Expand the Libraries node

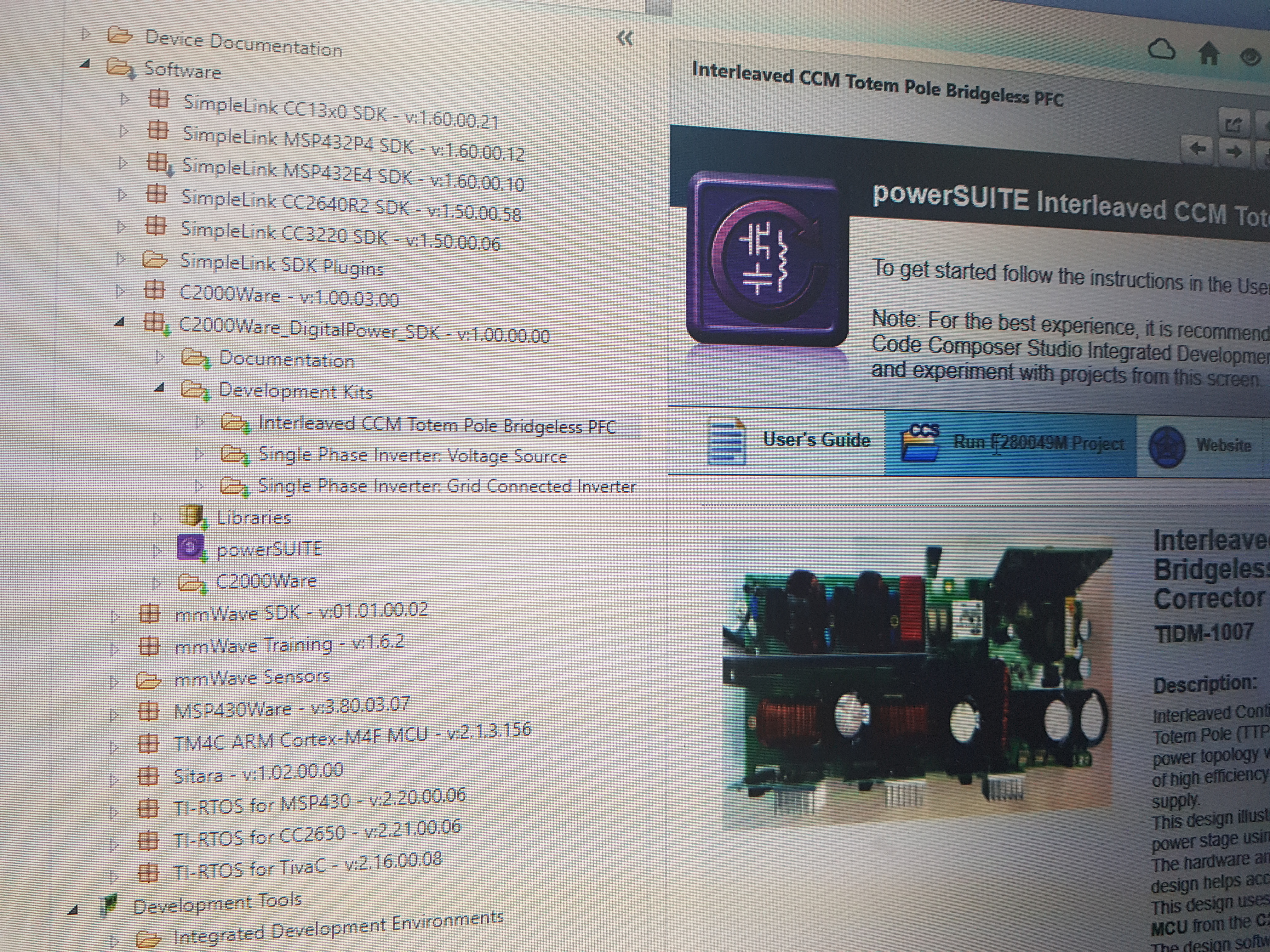tap(157, 518)
